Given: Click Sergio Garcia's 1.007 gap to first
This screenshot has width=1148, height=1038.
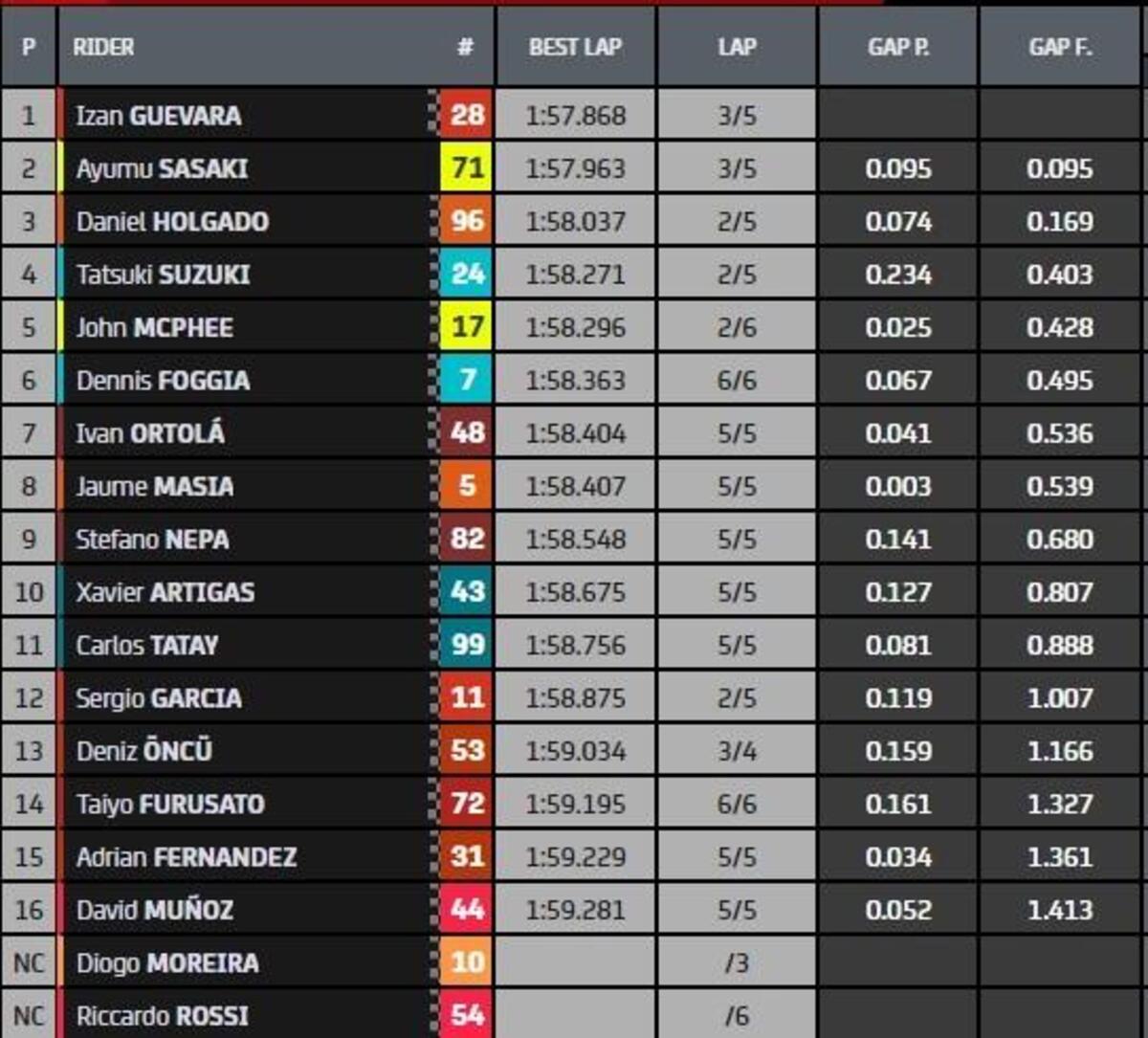Looking at the screenshot, I should click(1060, 697).
